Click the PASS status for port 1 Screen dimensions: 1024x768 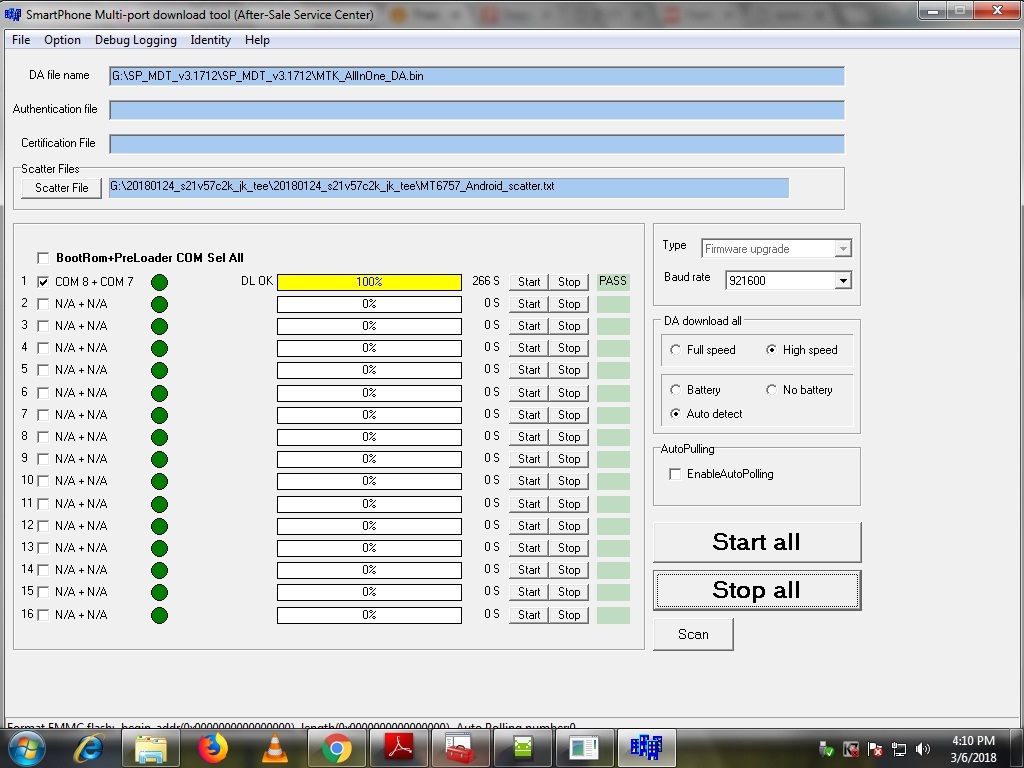(x=613, y=281)
